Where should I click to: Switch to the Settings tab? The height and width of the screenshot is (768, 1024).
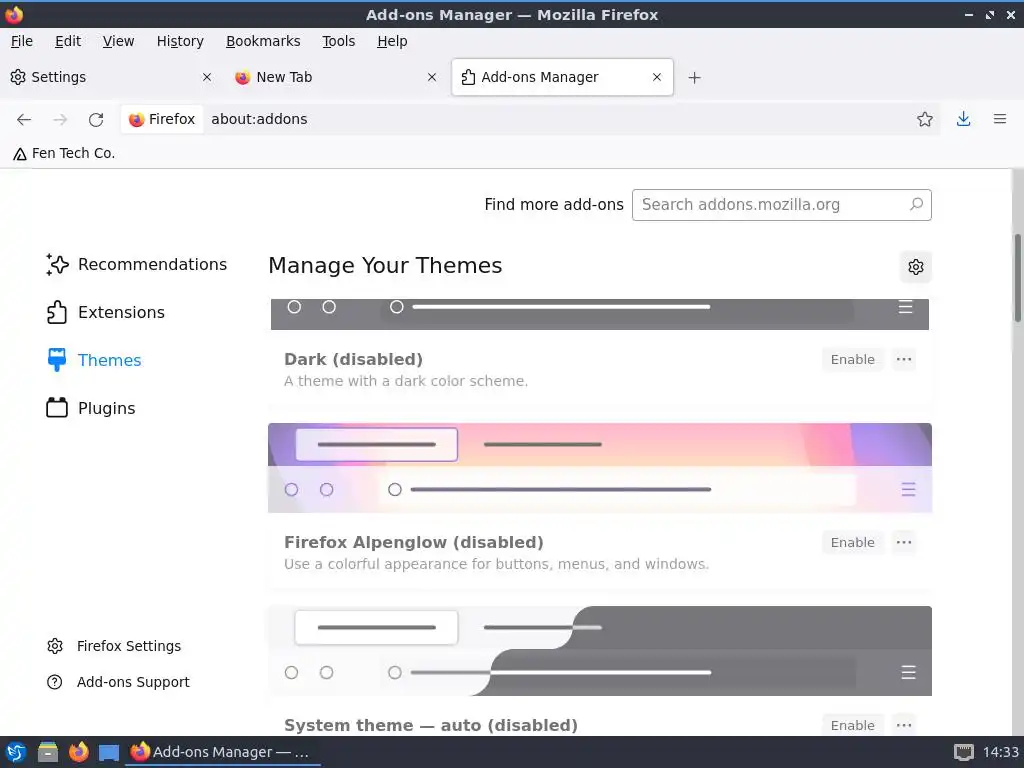click(x=111, y=77)
